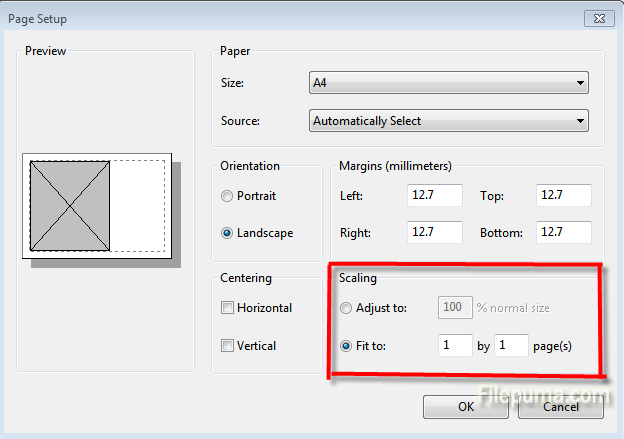The image size is (624, 439).
Task: Choose the Landscape orientation option
Action: [228, 233]
